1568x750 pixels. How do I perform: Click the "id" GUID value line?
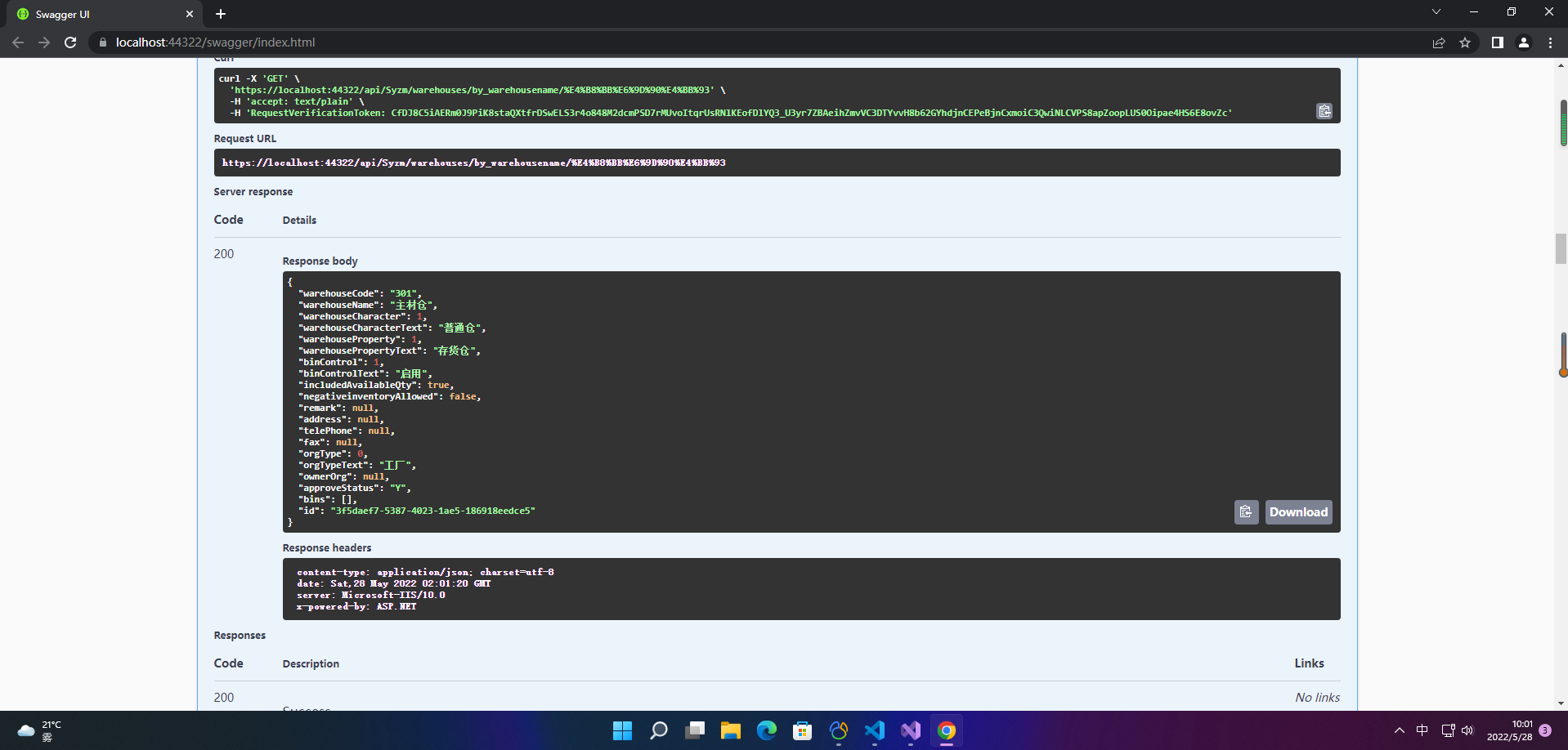pos(417,511)
